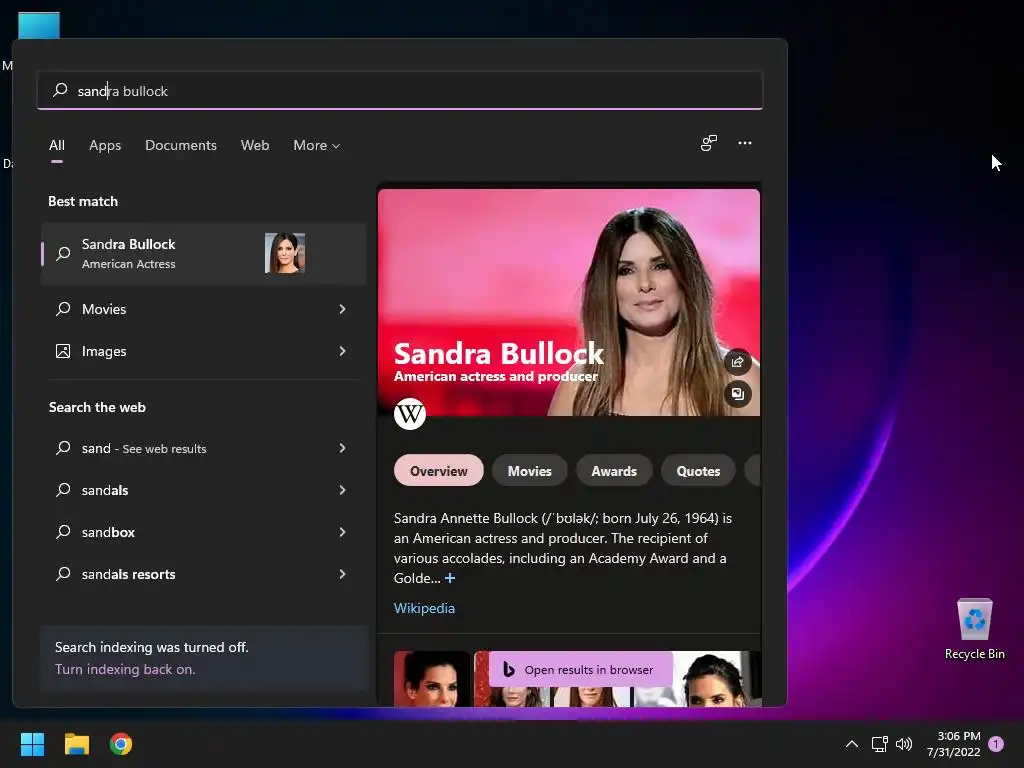The width and height of the screenshot is (1024, 768).
Task: Click the Bing logo icon
Action: point(509,669)
